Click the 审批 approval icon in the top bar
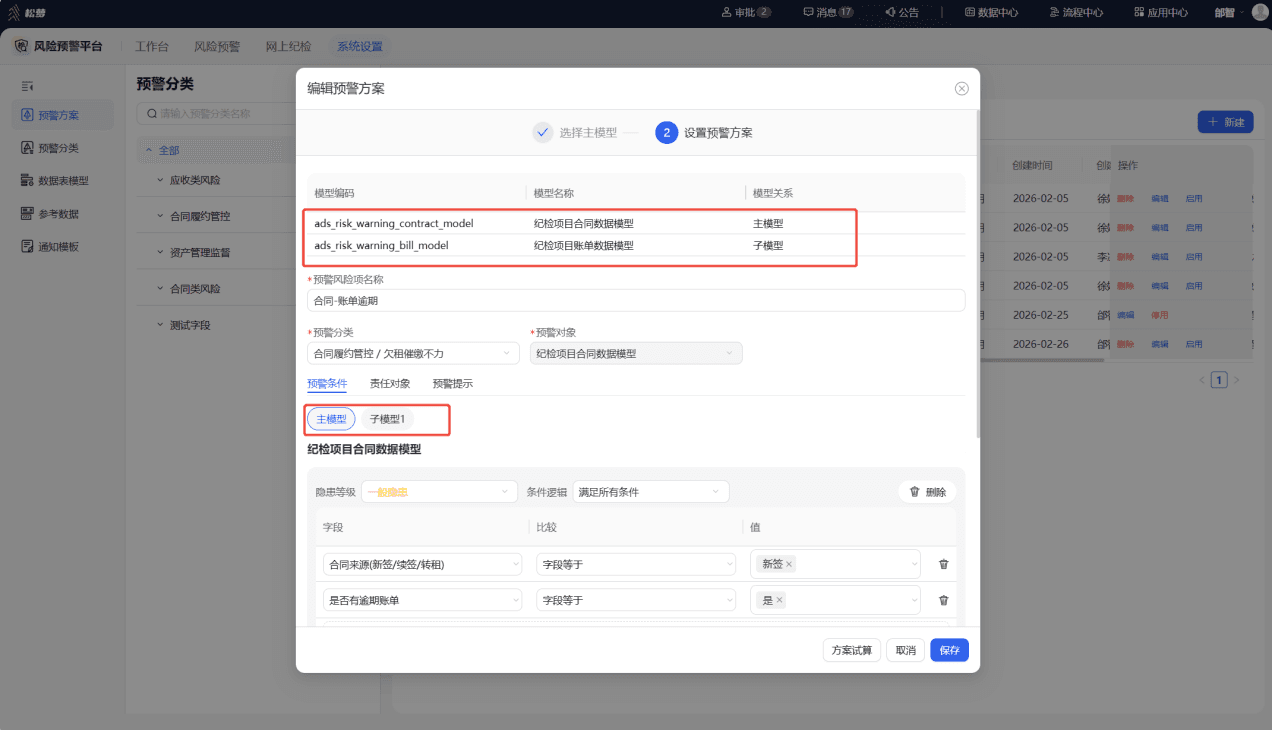Image resolution: width=1272 pixels, height=730 pixels. 726,12
